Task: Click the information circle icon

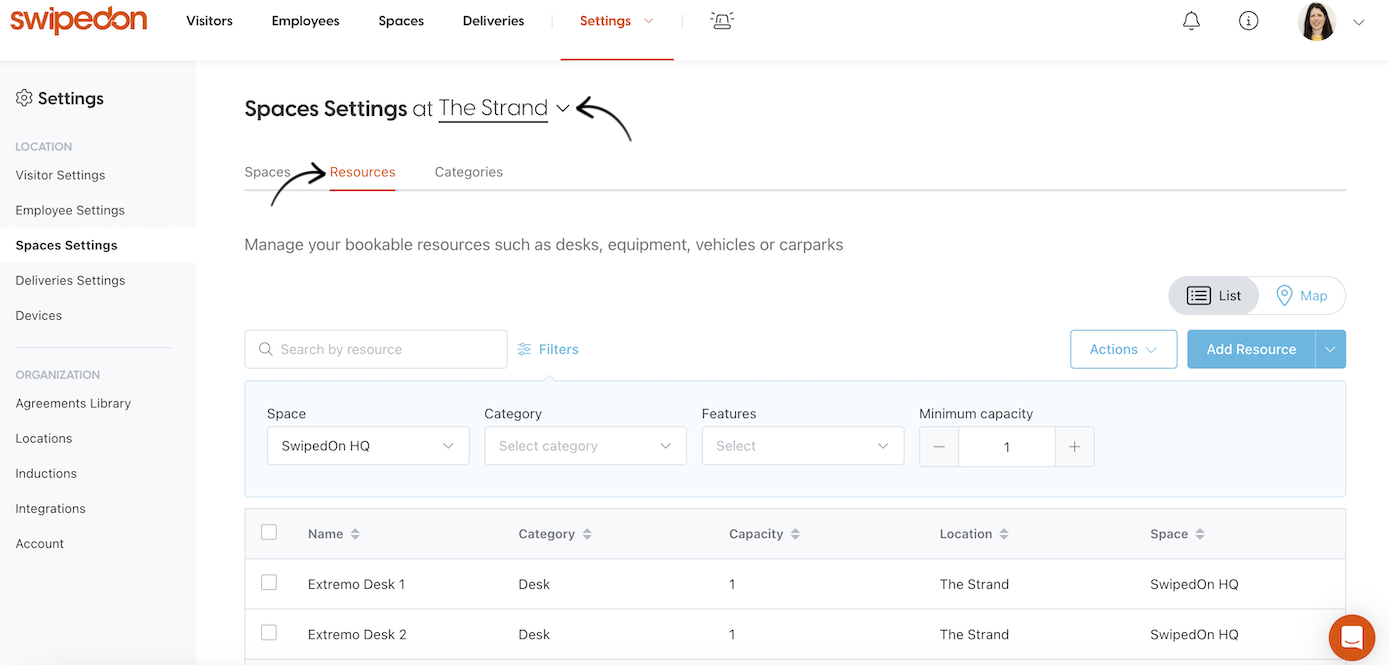Action: [1248, 21]
